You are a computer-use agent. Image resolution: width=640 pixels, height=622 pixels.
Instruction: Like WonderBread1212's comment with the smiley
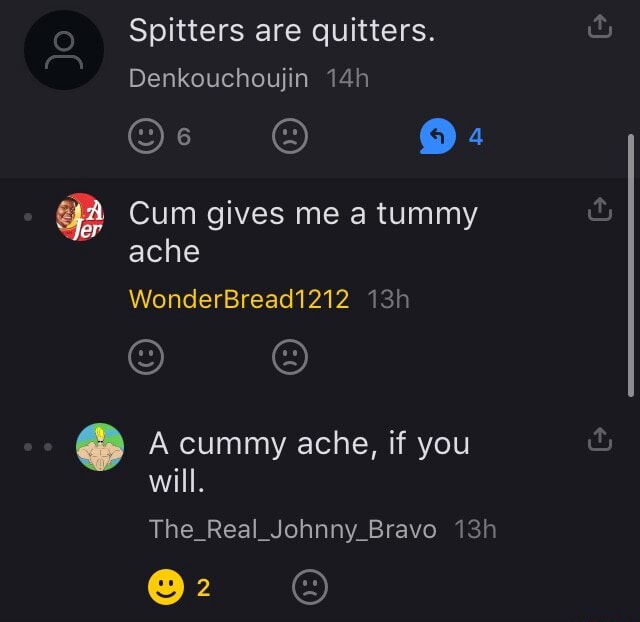(x=146, y=357)
